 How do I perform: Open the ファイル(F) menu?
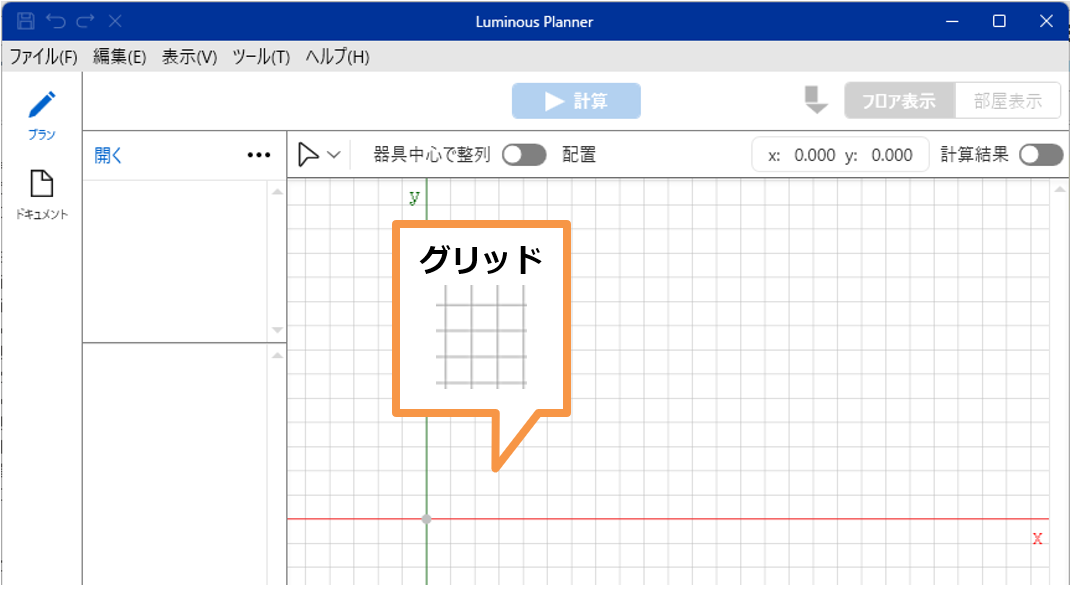pyautogui.click(x=43, y=57)
